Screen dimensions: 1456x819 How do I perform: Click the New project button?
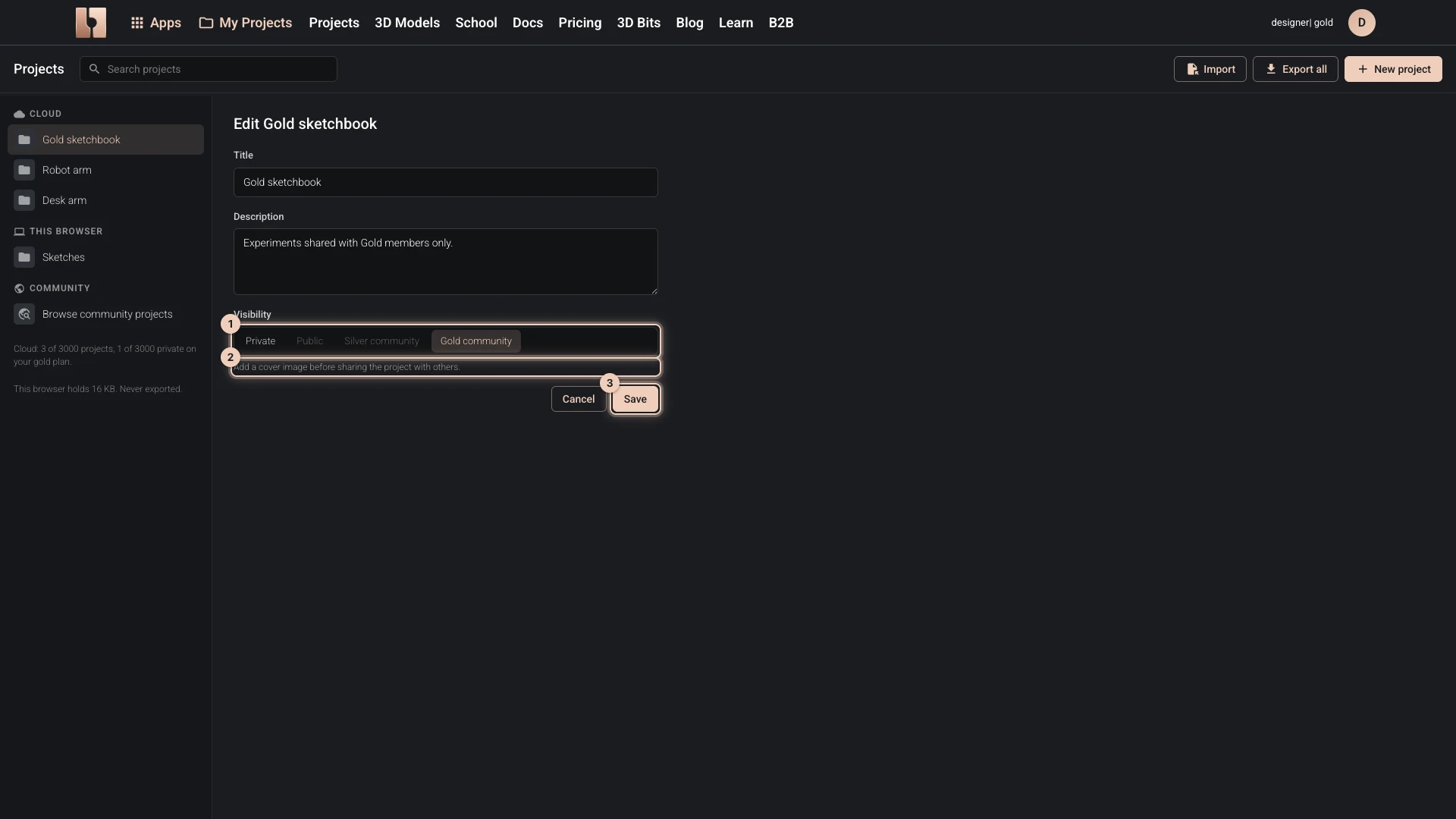coord(1393,69)
